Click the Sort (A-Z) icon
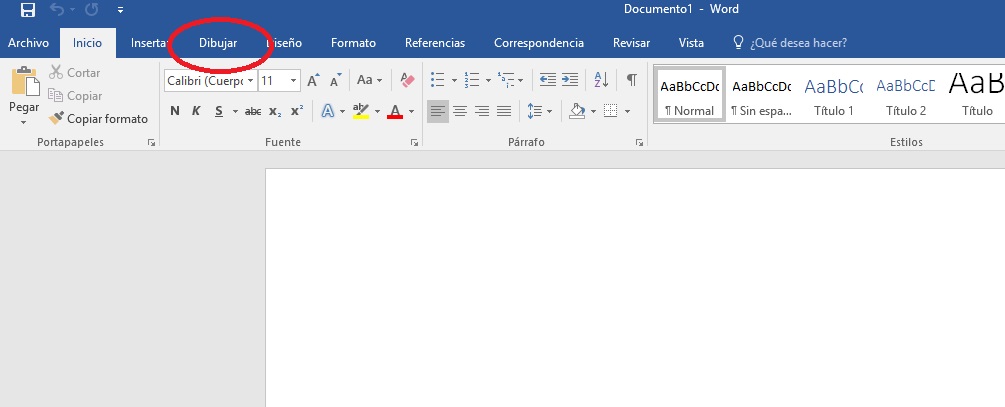1005x407 pixels. click(x=601, y=80)
